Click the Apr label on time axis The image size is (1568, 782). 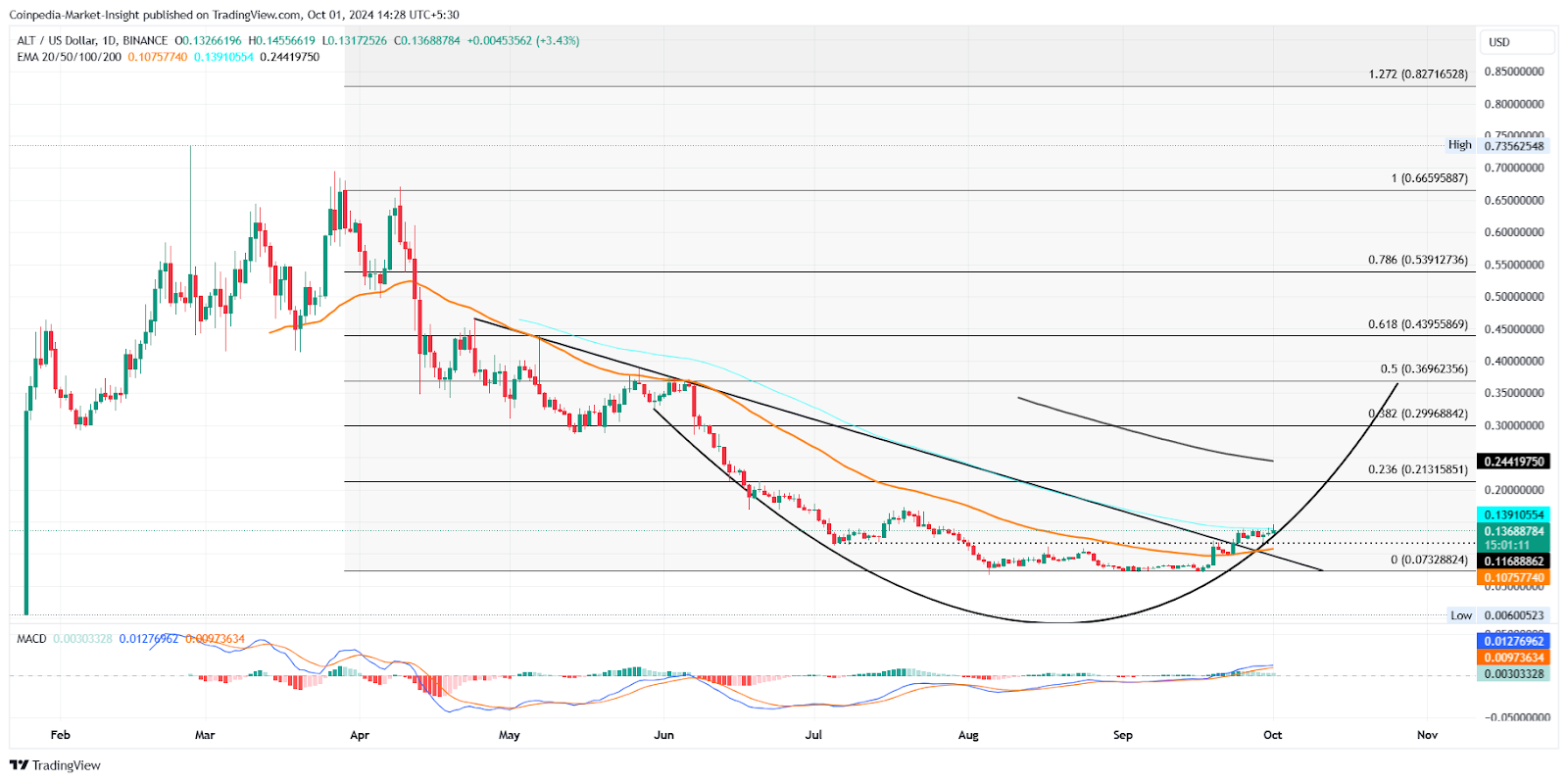point(360,735)
